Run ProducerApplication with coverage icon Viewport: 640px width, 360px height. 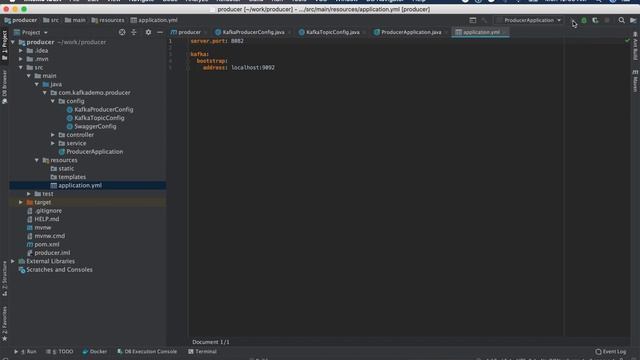click(595, 20)
